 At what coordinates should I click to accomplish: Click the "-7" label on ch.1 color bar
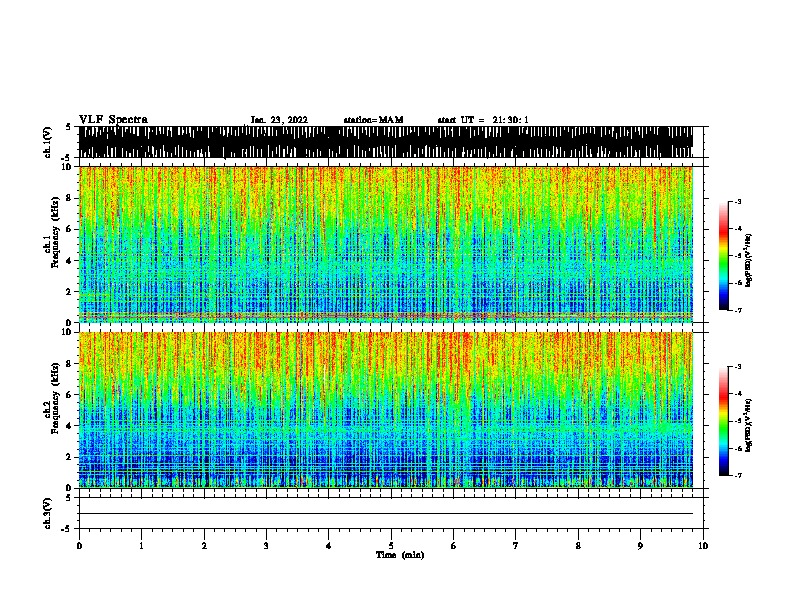click(x=738, y=310)
